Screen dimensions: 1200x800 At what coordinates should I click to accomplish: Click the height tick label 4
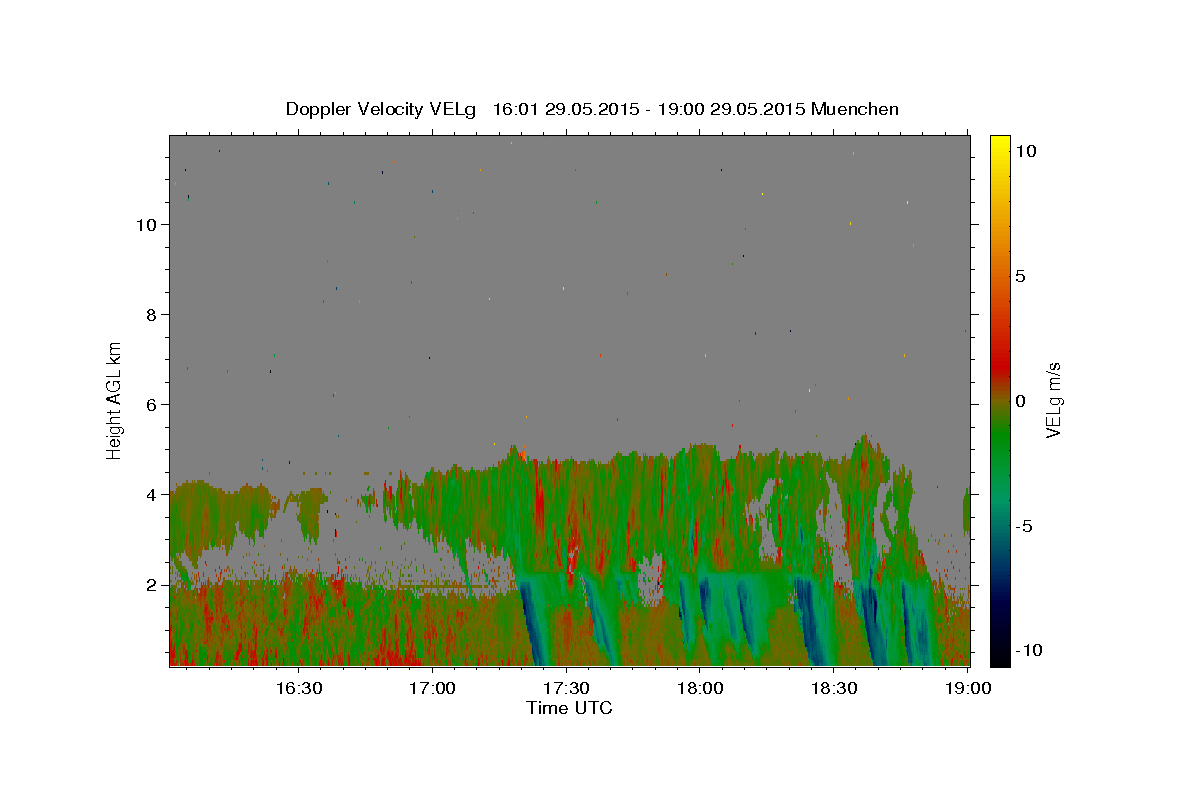point(151,495)
